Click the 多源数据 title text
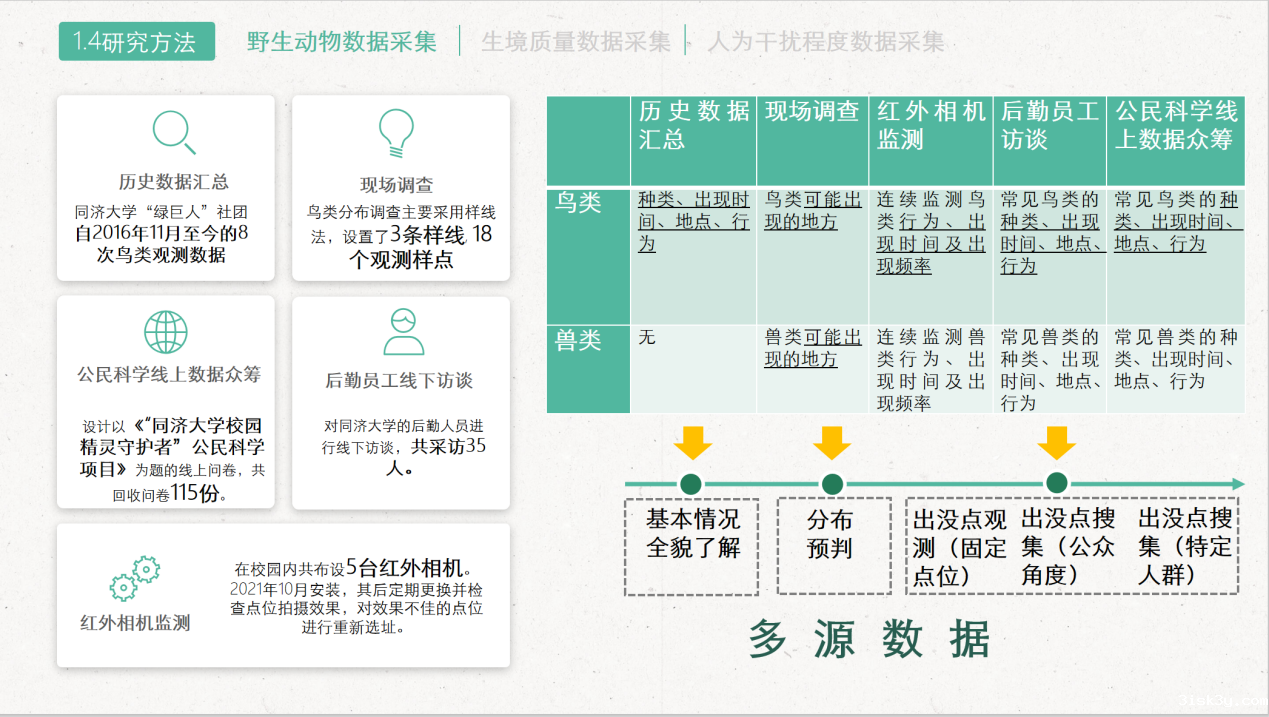Image resolution: width=1269 pixels, height=717 pixels. click(x=869, y=640)
